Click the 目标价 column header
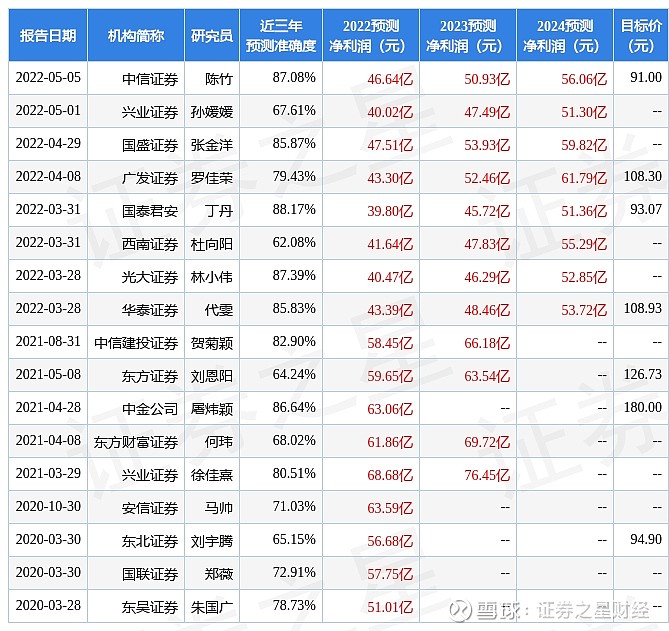Viewport: 669px width, 631px height. click(641, 35)
